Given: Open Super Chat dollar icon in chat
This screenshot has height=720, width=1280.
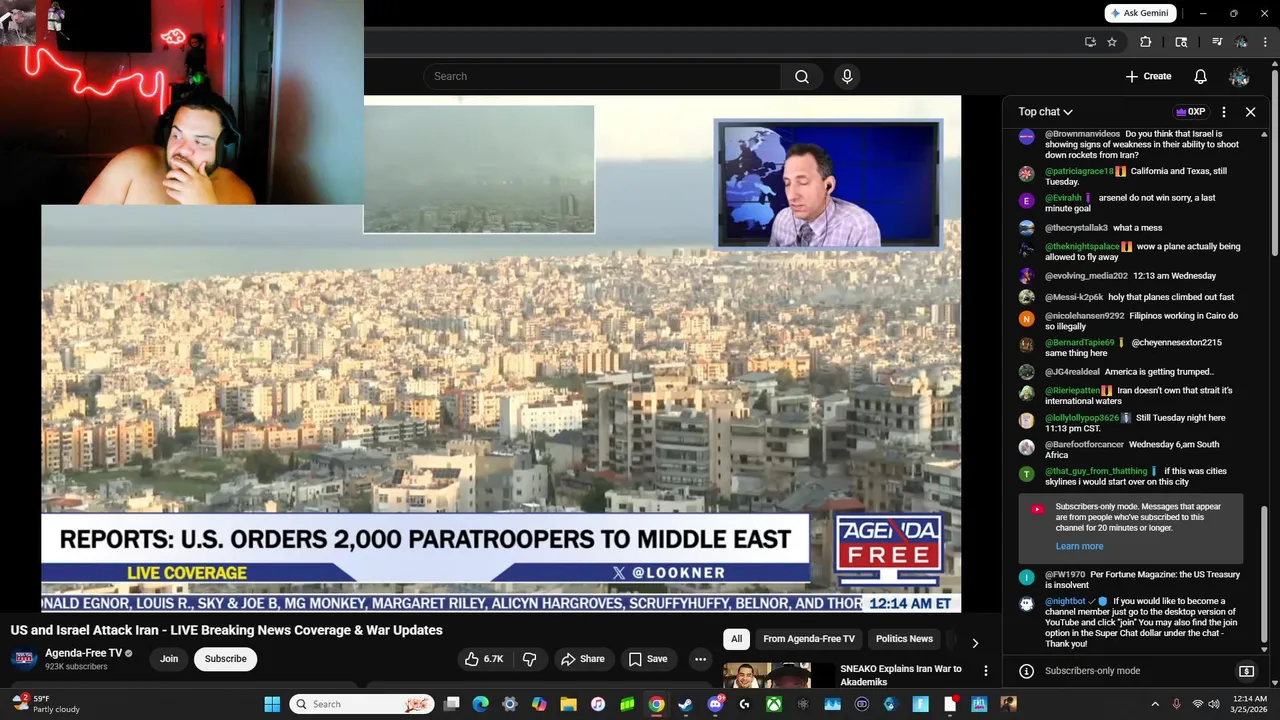Looking at the screenshot, I should pos(1247,671).
